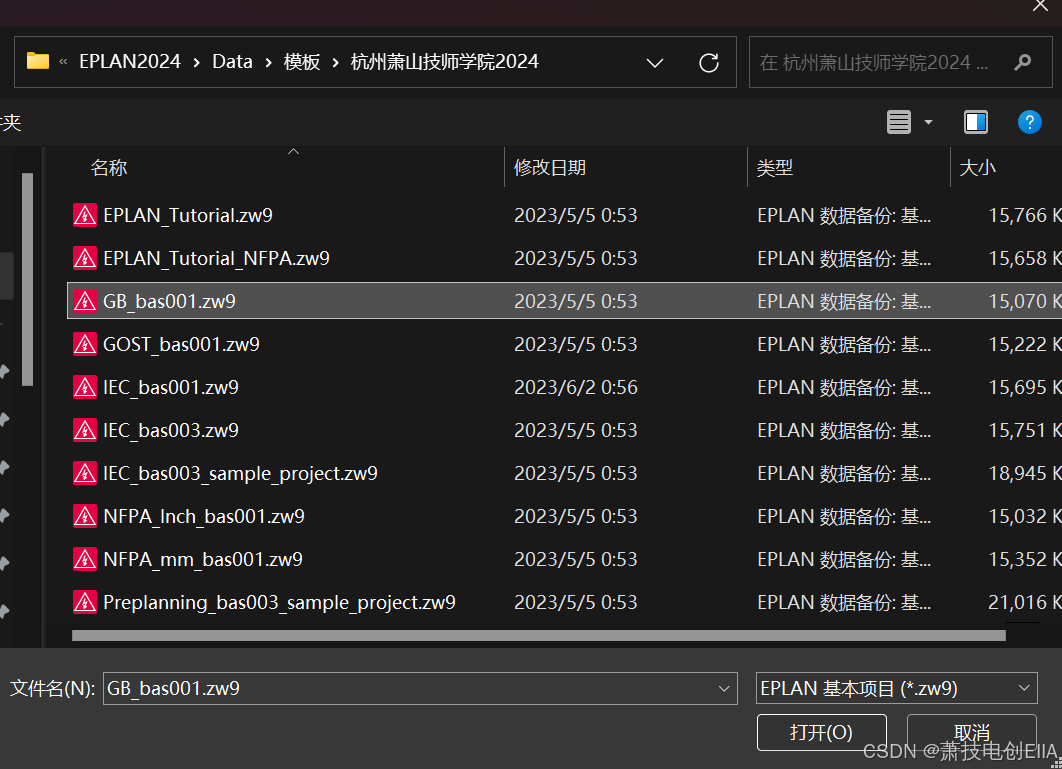Viewport: 1062px width, 769px height.
Task: Toggle the preview pane
Action: click(976, 123)
